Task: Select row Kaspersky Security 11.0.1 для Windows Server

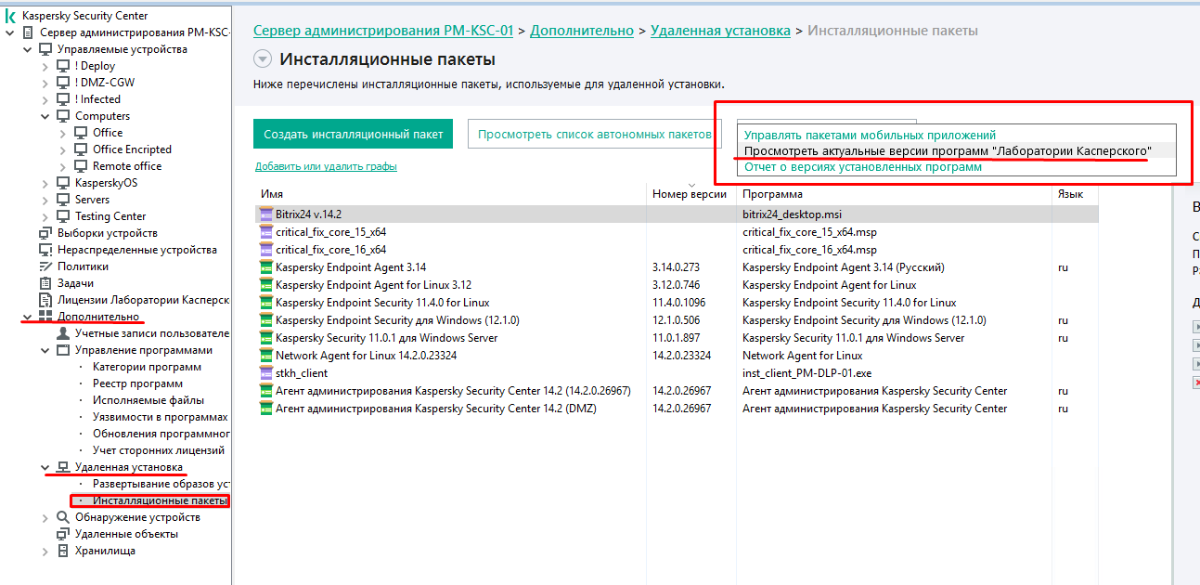Action: coord(677,338)
